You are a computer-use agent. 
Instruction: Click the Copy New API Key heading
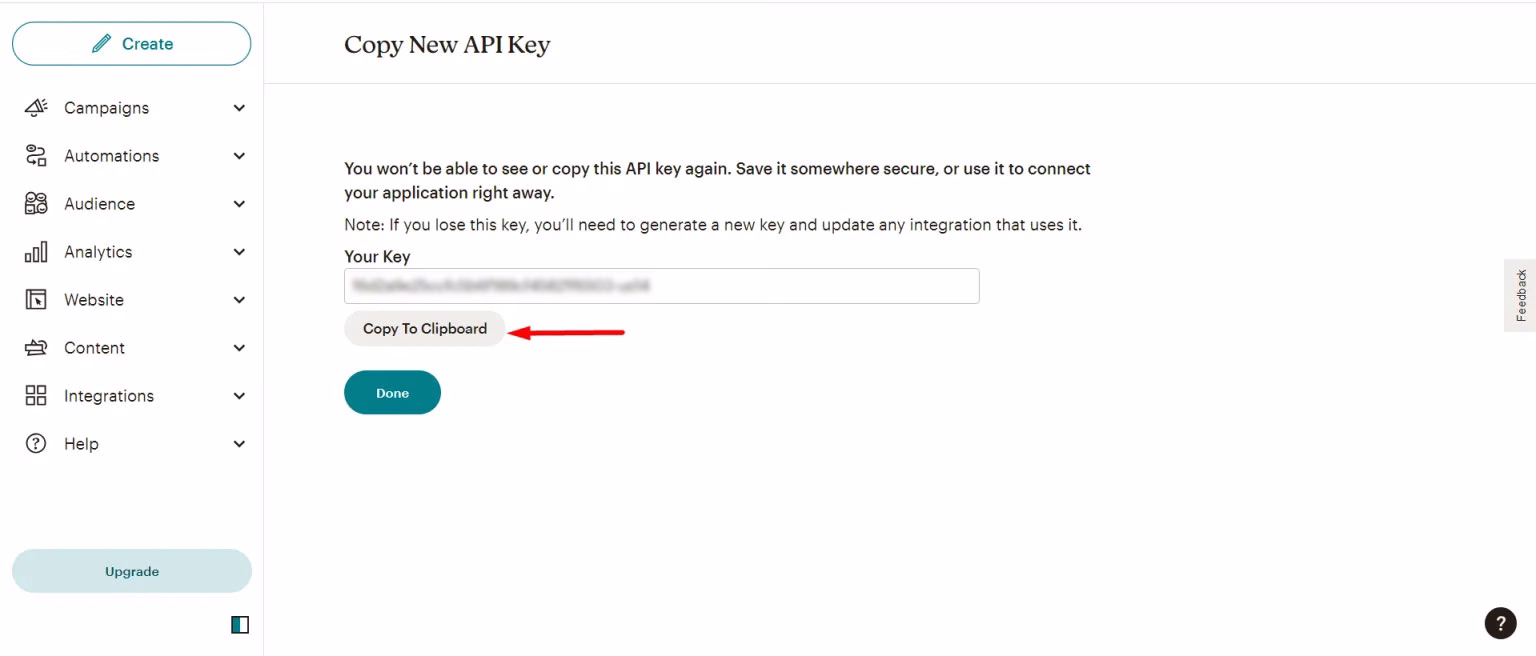(447, 45)
